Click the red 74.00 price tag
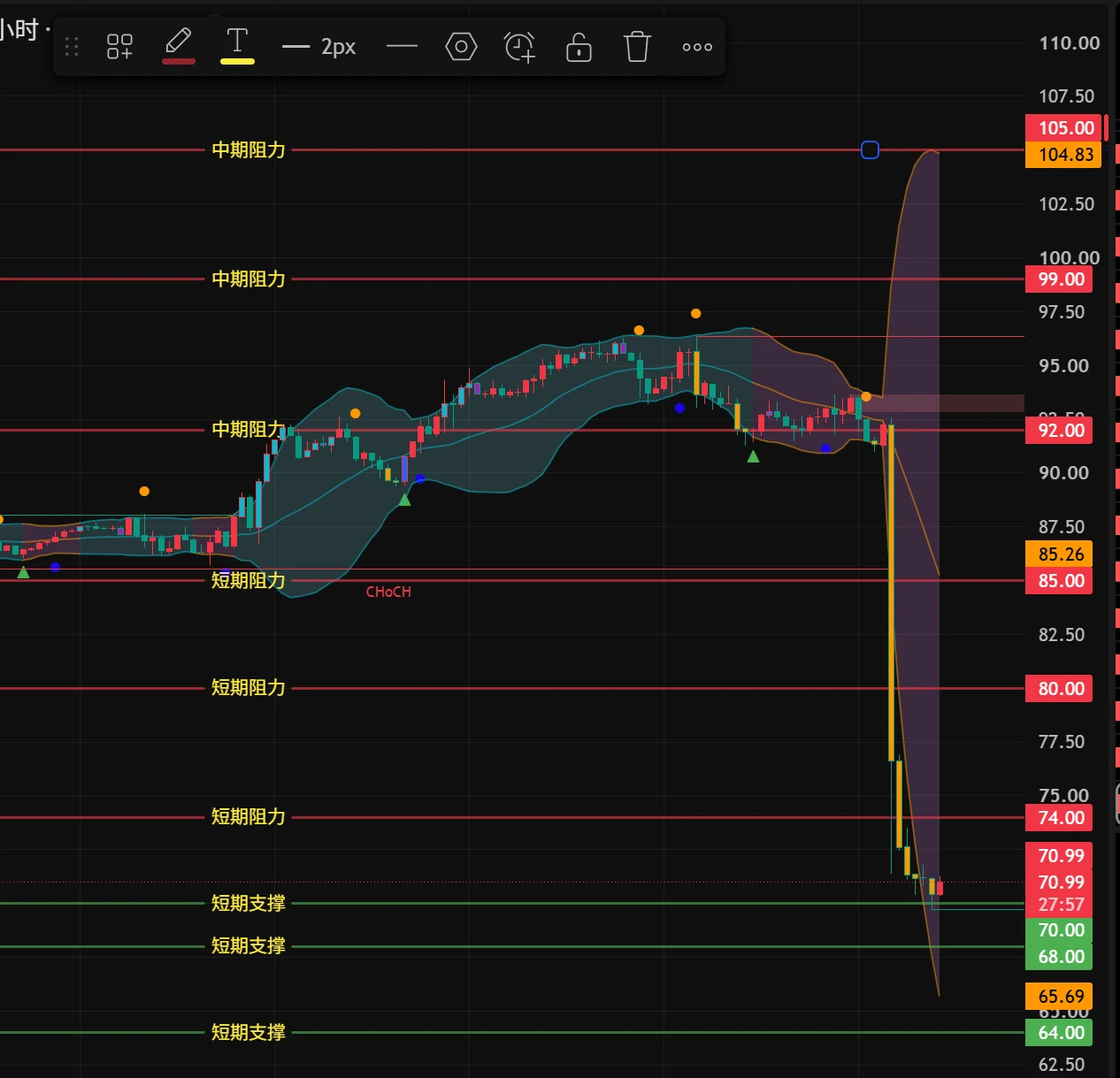Viewport: 1120px width, 1078px height. pos(1059,818)
